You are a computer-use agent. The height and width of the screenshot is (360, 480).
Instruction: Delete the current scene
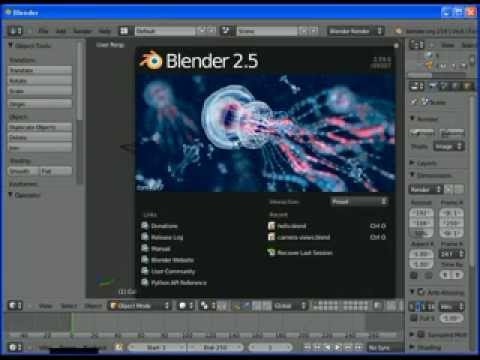pyautogui.click(x=313, y=31)
